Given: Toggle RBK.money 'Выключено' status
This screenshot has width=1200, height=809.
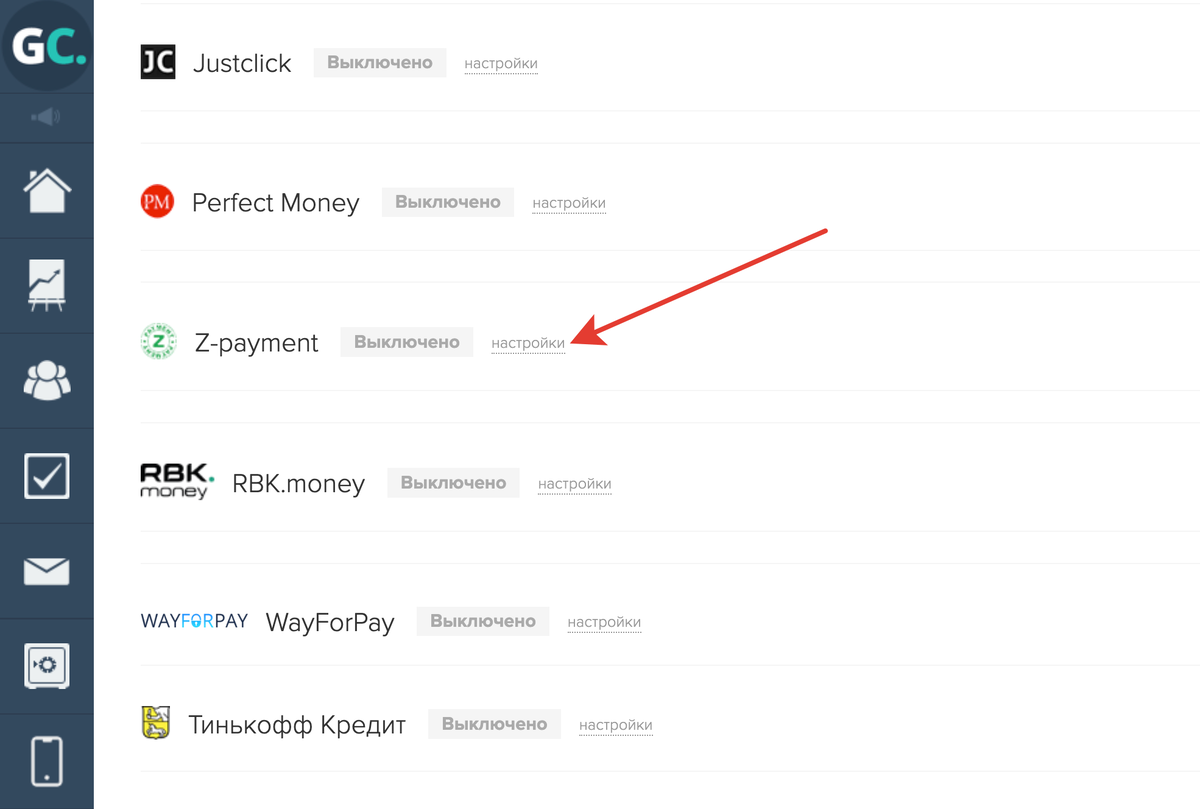Looking at the screenshot, I should click(453, 483).
